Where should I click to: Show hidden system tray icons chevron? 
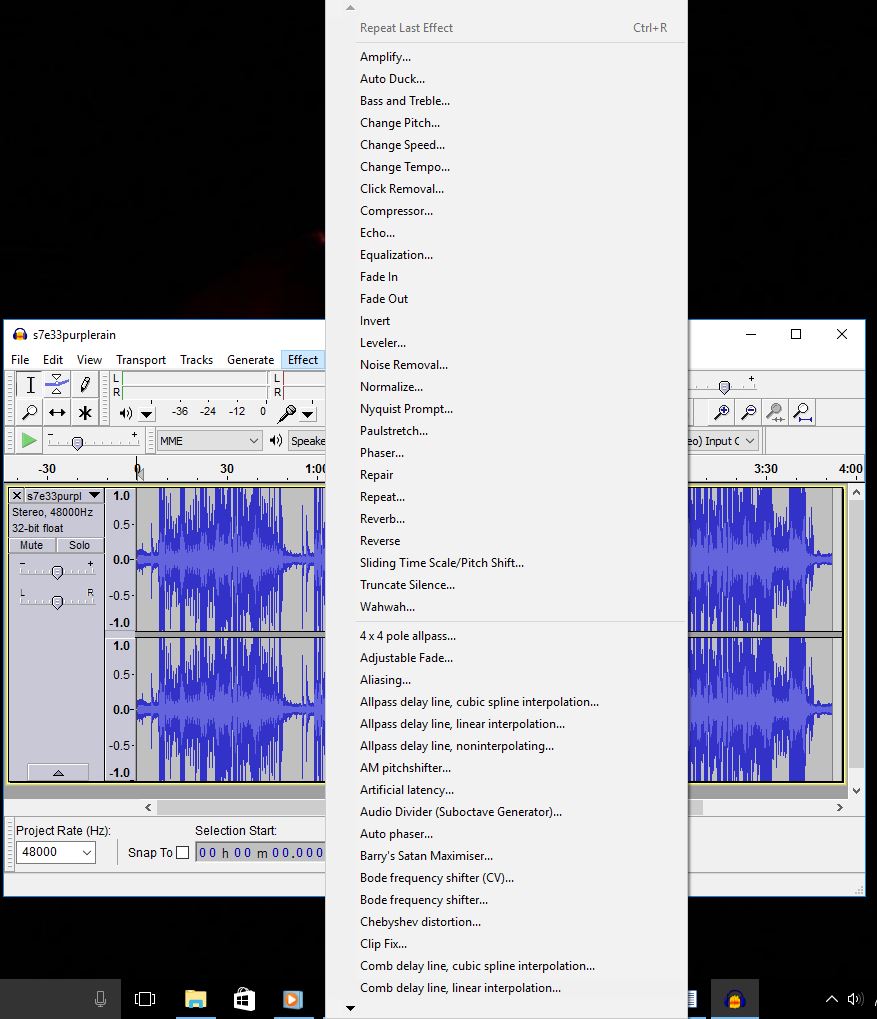(831, 999)
